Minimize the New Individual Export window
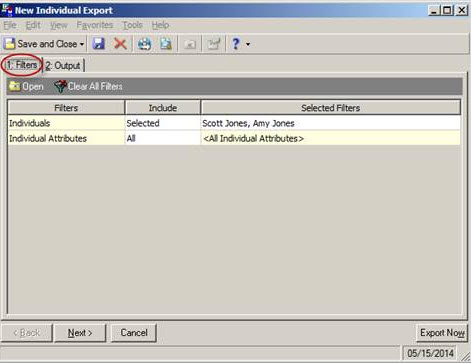 (x=433, y=10)
